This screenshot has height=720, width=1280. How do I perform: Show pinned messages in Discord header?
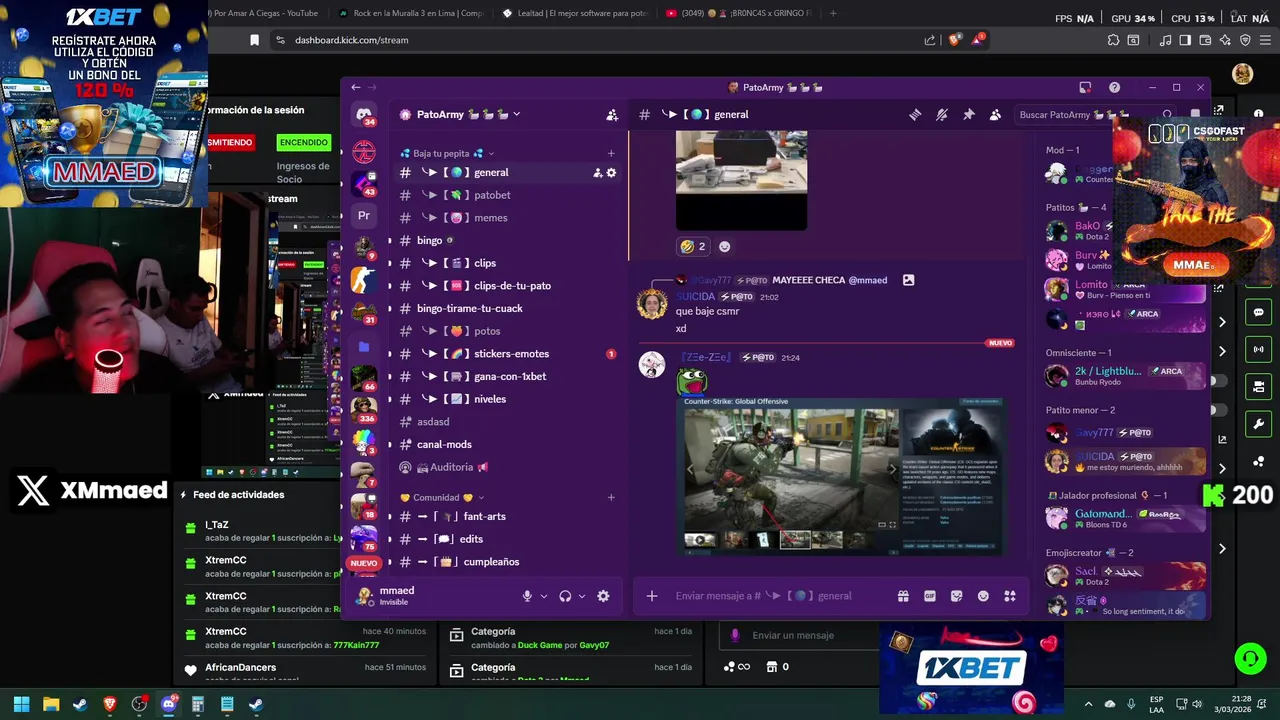[969, 115]
